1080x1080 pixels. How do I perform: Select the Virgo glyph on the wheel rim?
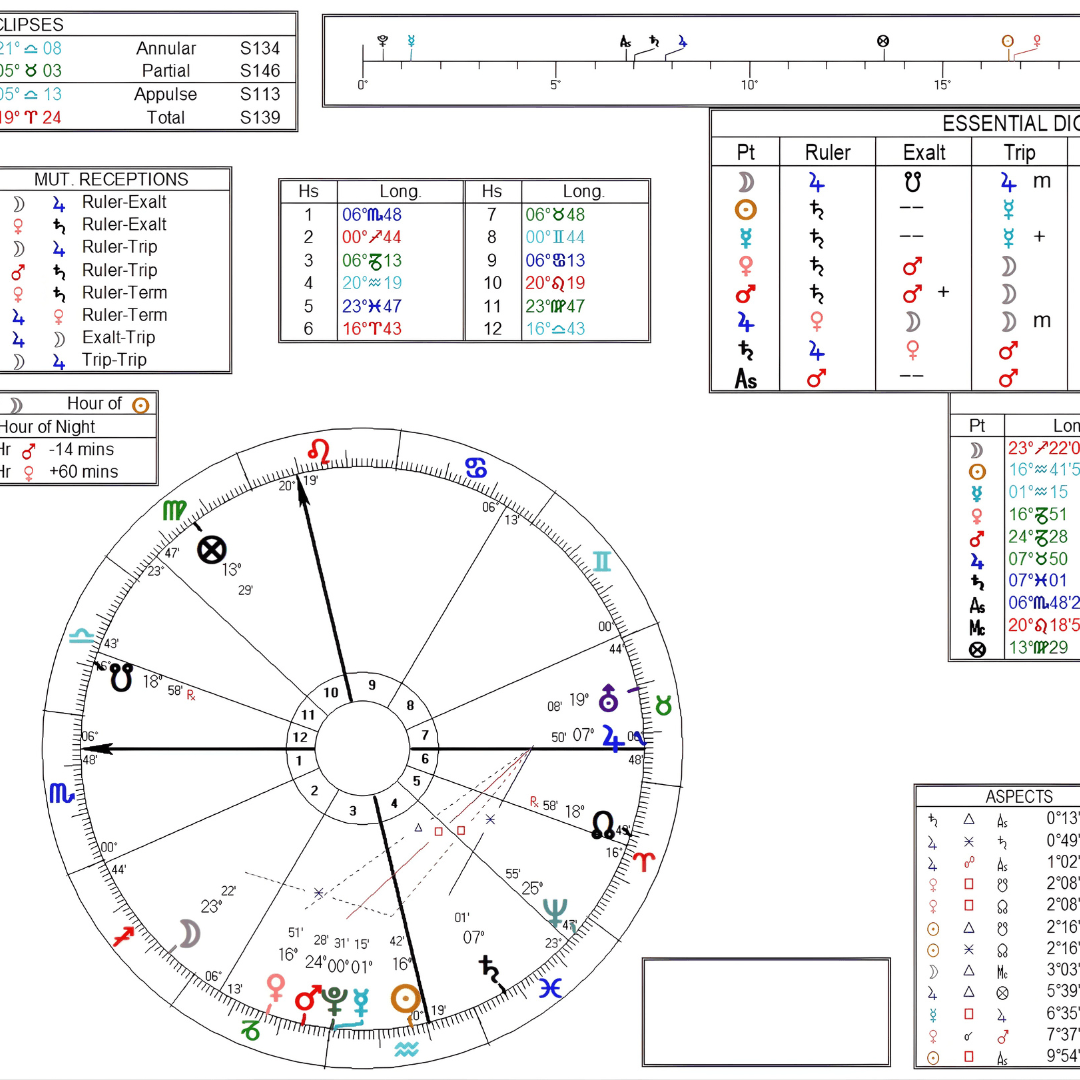[x=174, y=510]
